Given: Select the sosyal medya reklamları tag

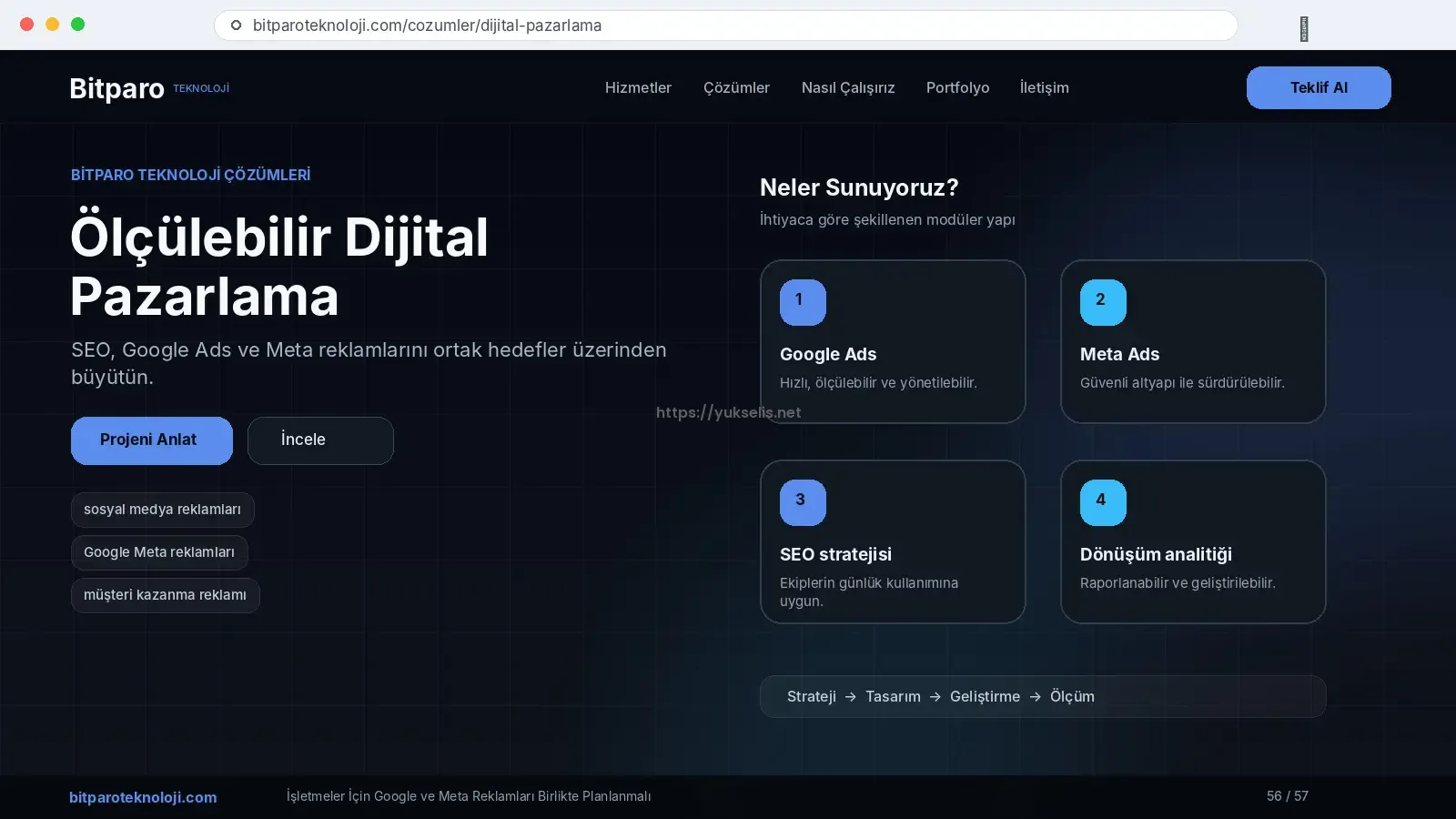Looking at the screenshot, I should pyautogui.click(x=163, y=510).
